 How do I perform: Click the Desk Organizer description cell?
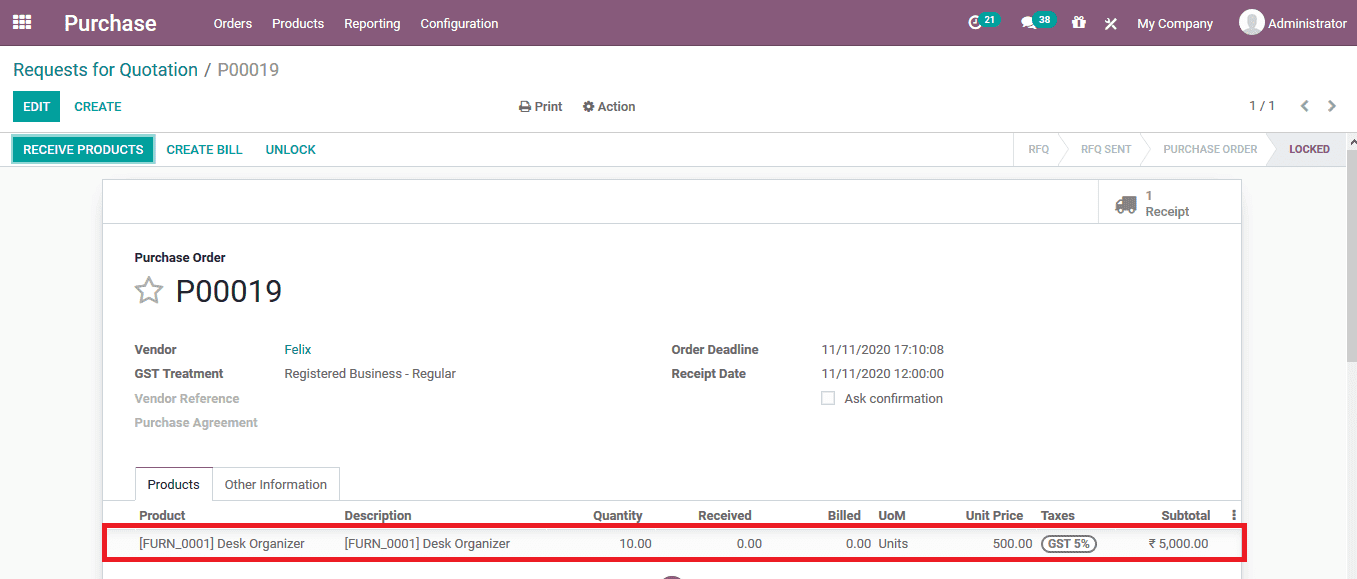tap(427, 544)
